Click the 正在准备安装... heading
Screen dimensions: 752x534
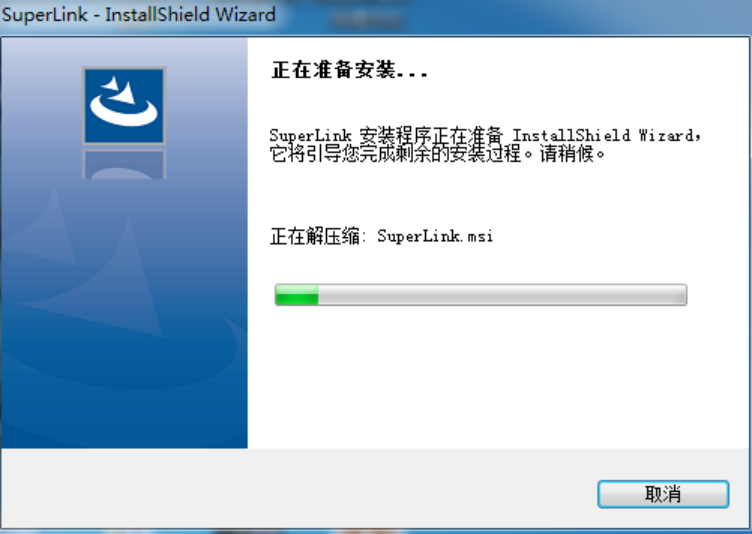pyautogui.click(x=349, y=71)
